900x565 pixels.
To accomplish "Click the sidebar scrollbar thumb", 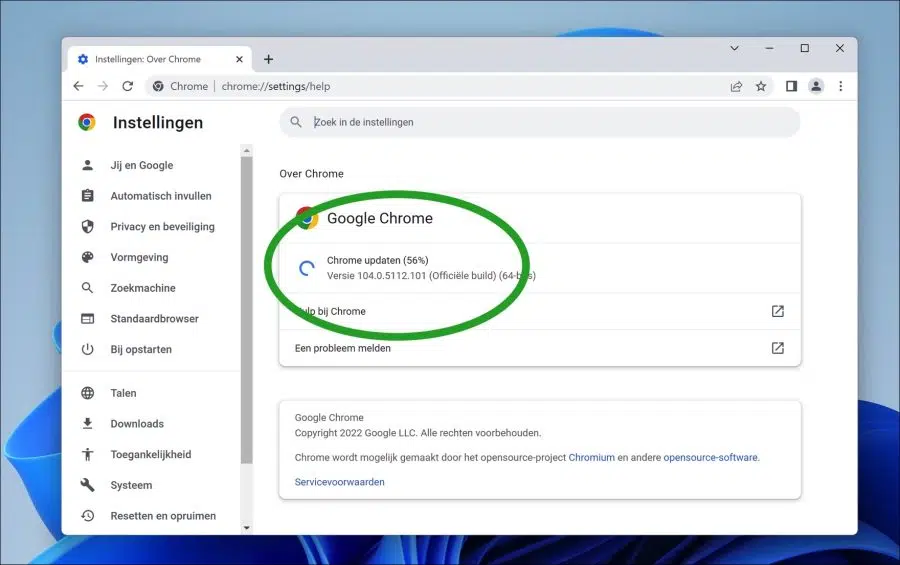I will point(247,310).
